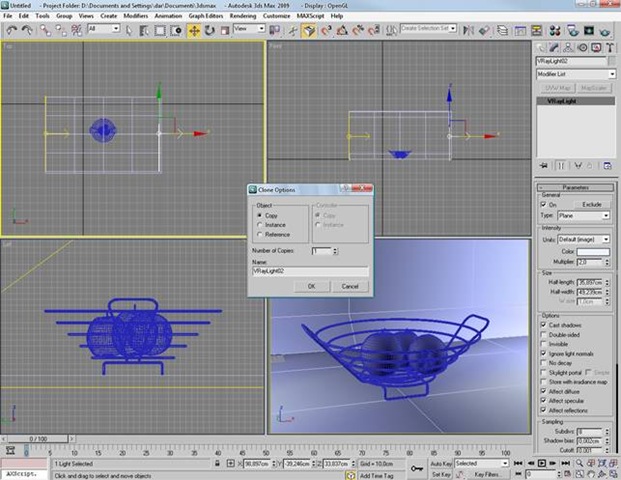Select the Move tool in toolbar
The image size is (621, 480).
194,30
